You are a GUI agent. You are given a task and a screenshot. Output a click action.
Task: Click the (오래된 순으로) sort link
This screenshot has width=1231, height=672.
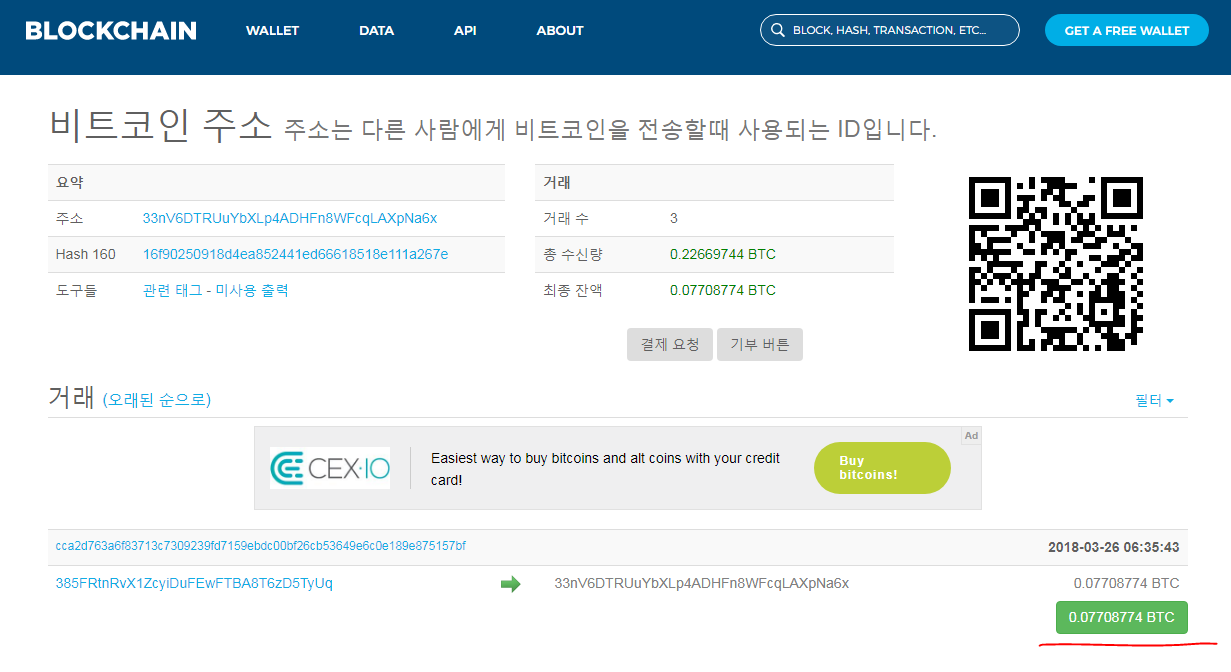[x=155, y=400]
